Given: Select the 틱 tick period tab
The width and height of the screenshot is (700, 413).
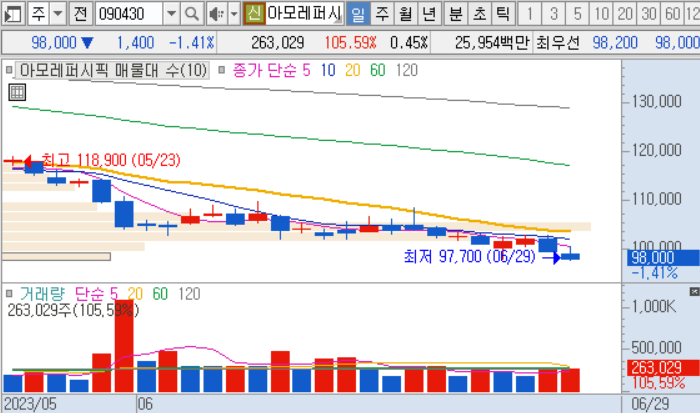Looking at the screenshot, I should pyautogui.click(x=503, y=14).
